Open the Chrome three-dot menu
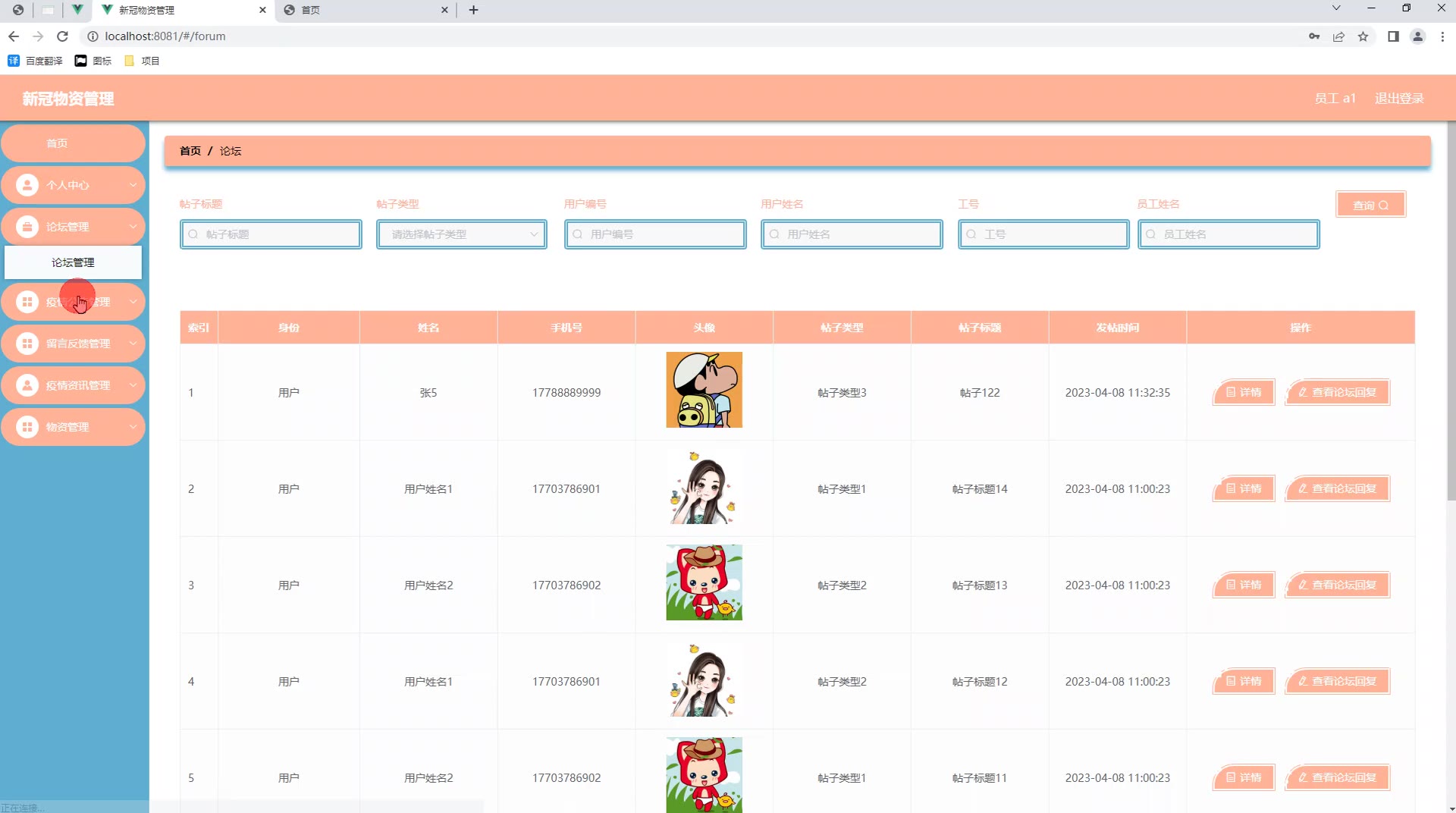This screenshot has width=1456, height=813. pos(1442,36)
